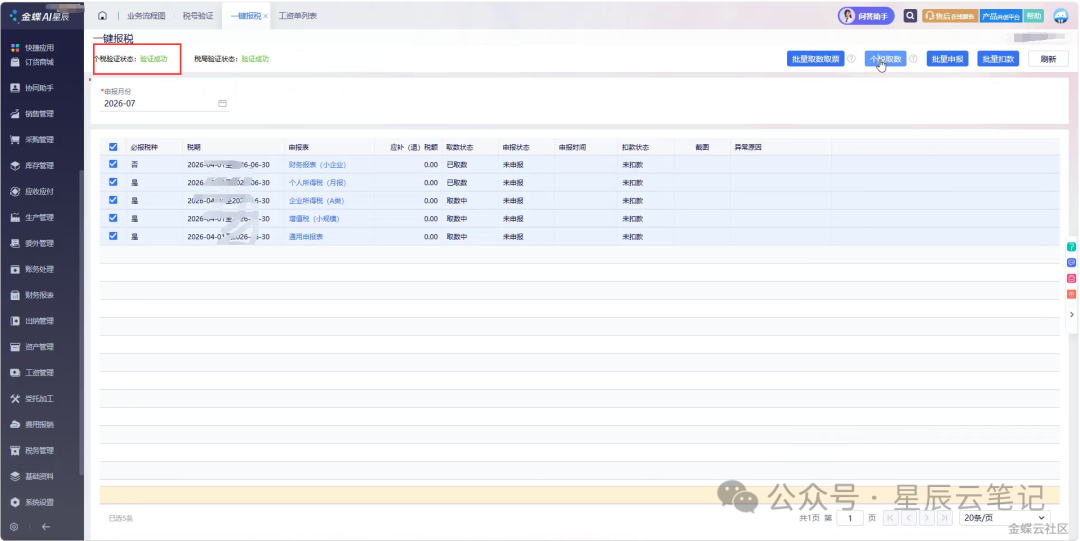This screenshot has height=541, width=1080.
Task: Click 批量申报 button
Action: click(947, 59)
